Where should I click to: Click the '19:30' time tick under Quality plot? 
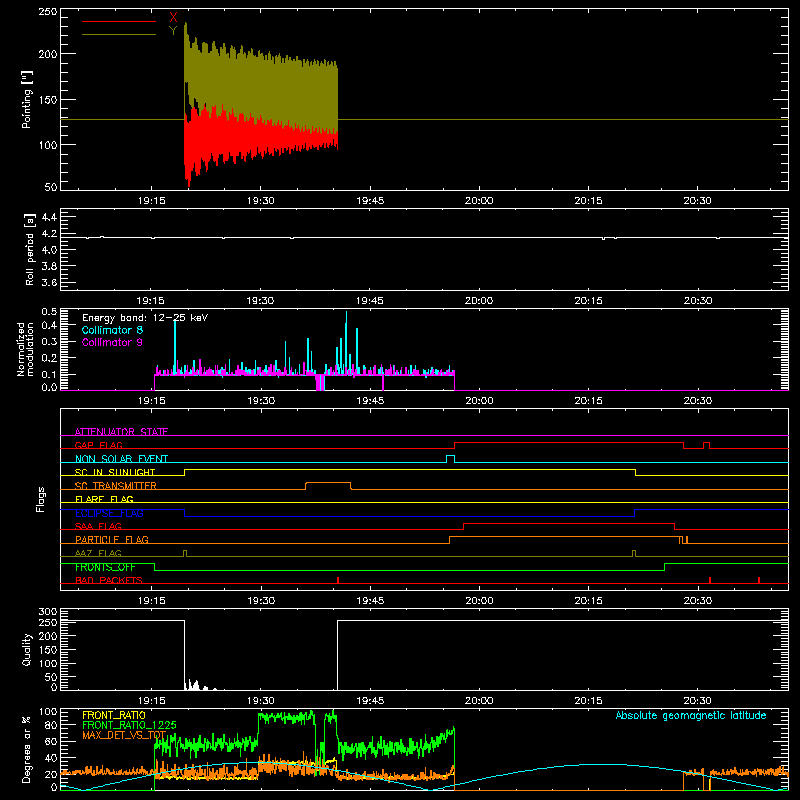click(261, 701)
